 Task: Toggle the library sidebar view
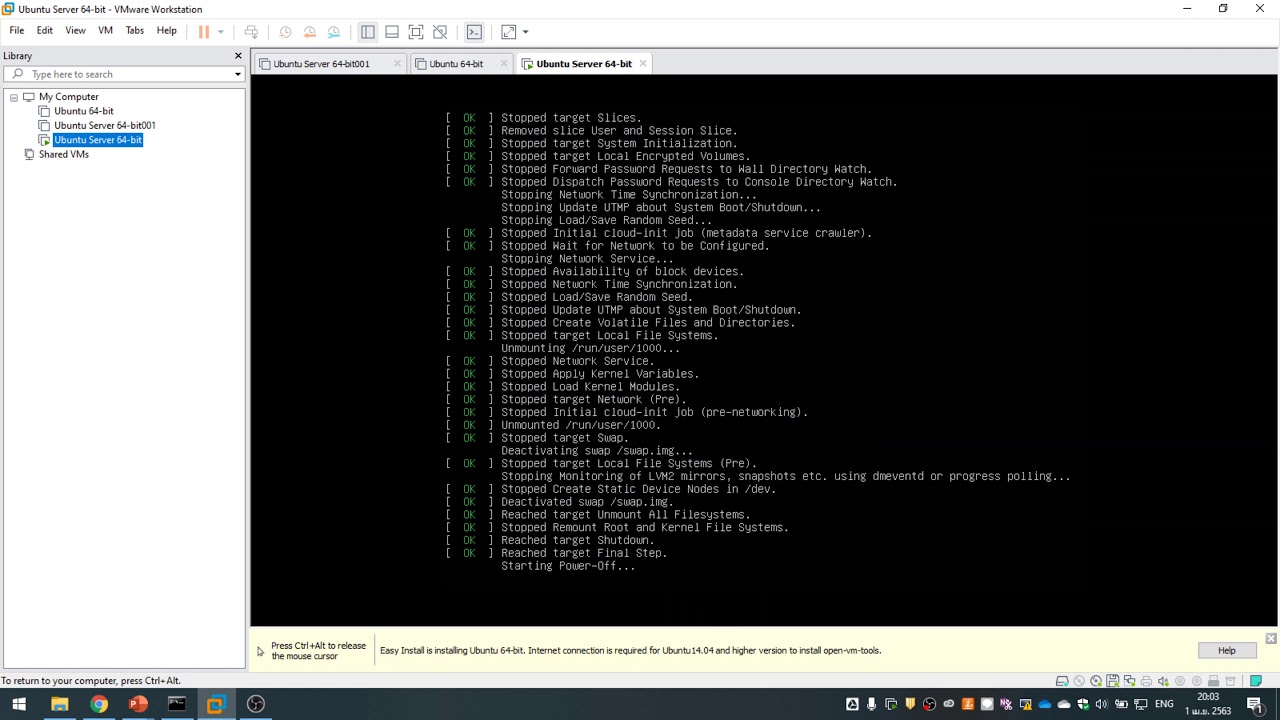(368, 32)
